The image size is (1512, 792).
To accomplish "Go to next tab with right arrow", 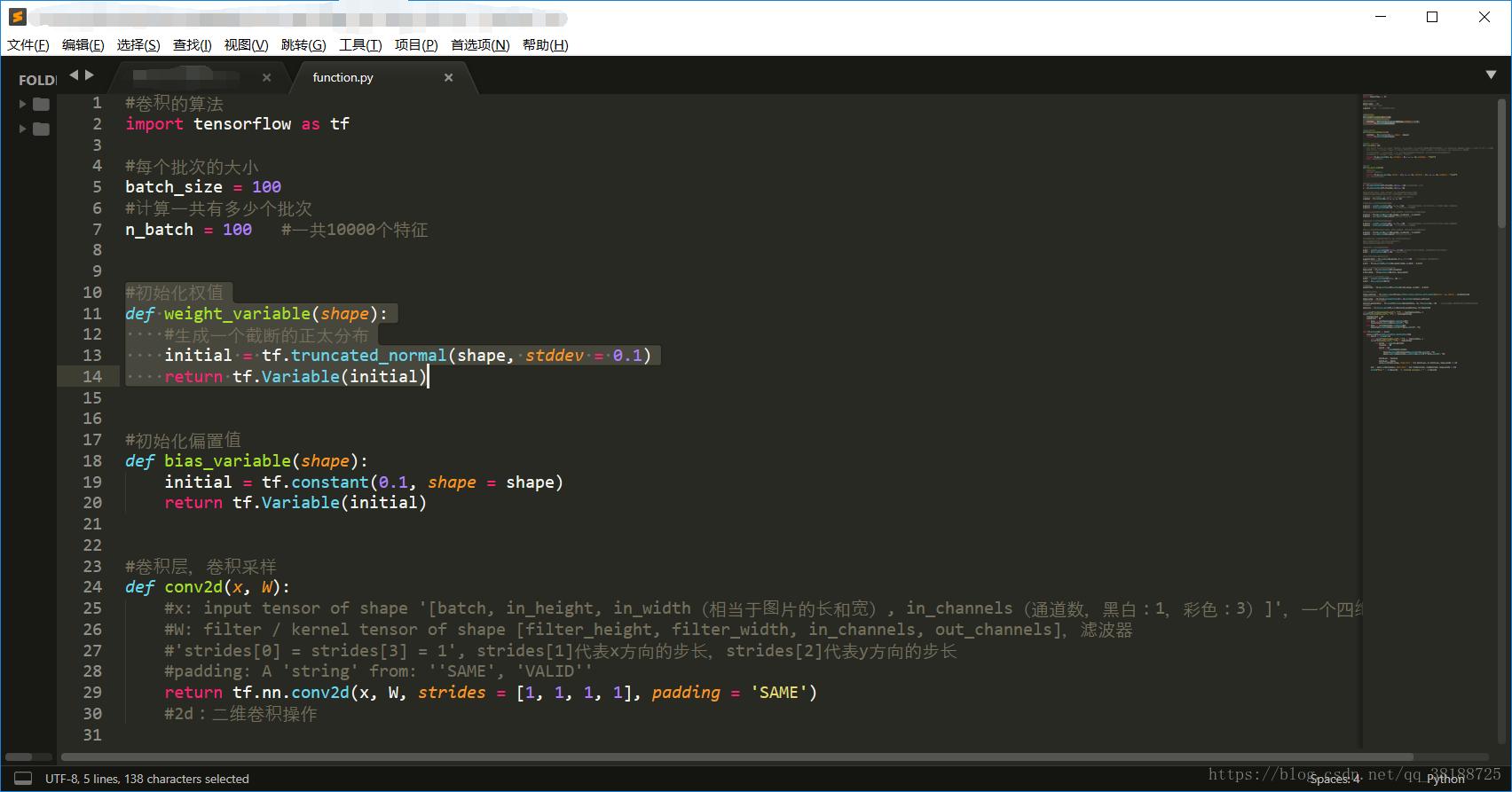I will (x=89, y=75).
